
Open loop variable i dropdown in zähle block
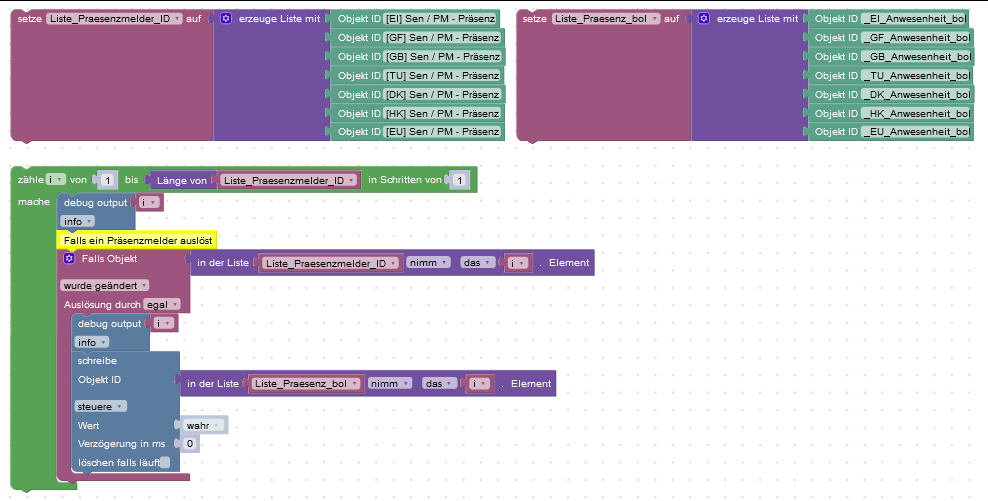point(55,180)
